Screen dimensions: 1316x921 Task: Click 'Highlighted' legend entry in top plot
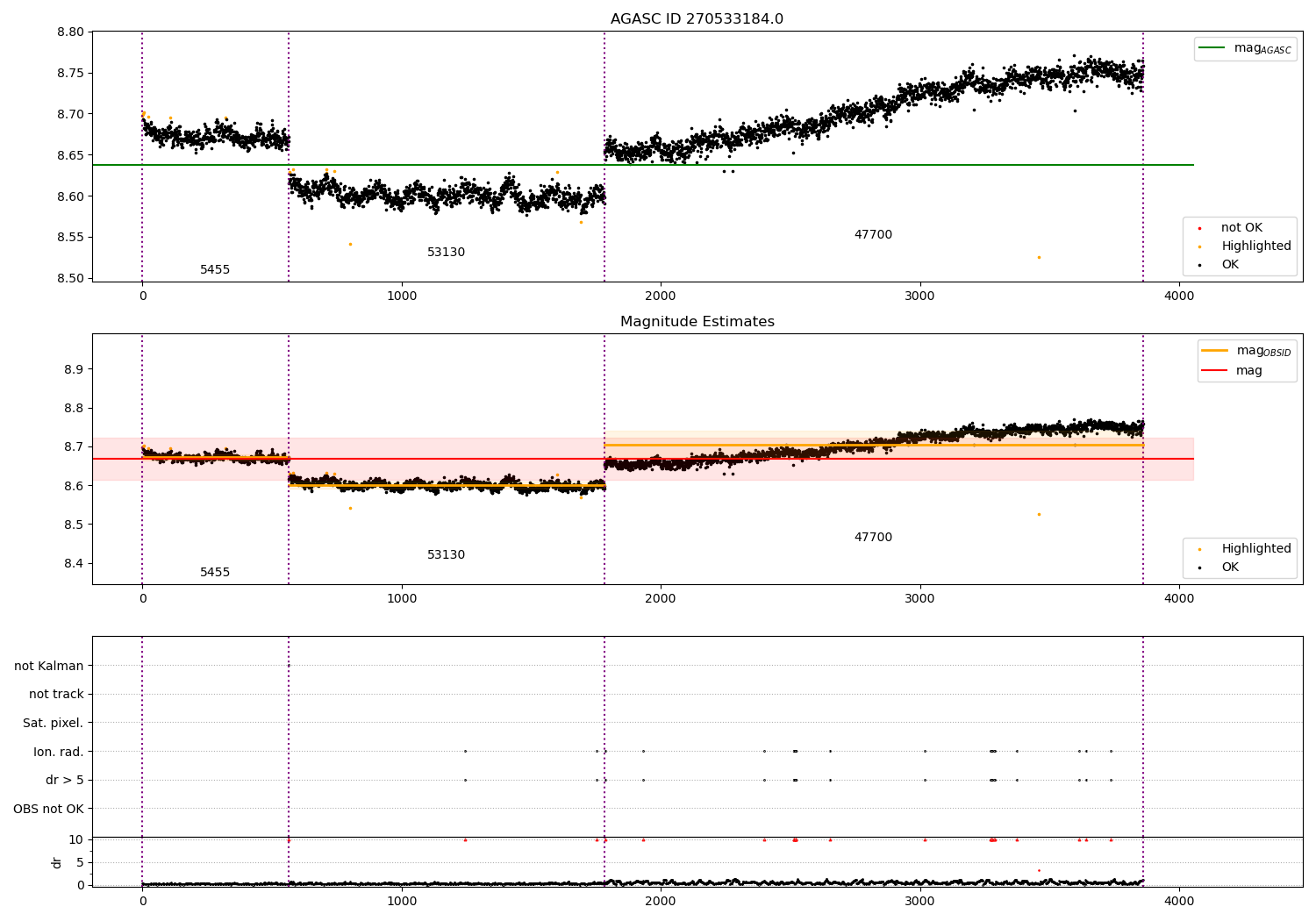coord(1245,246)
